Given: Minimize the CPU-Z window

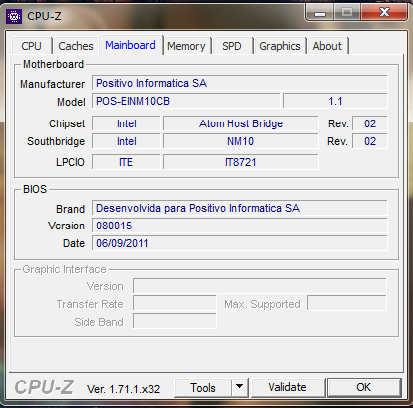Looking at the screenshot, I should (x=319, y=13).
